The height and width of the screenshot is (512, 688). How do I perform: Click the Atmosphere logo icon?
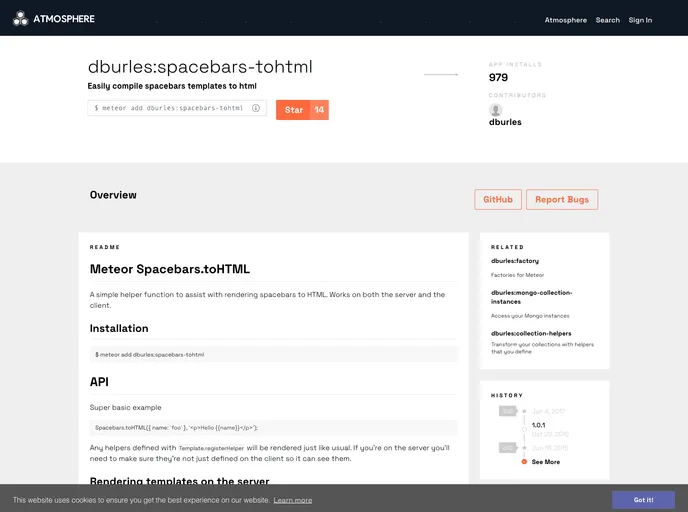[20, 18]
